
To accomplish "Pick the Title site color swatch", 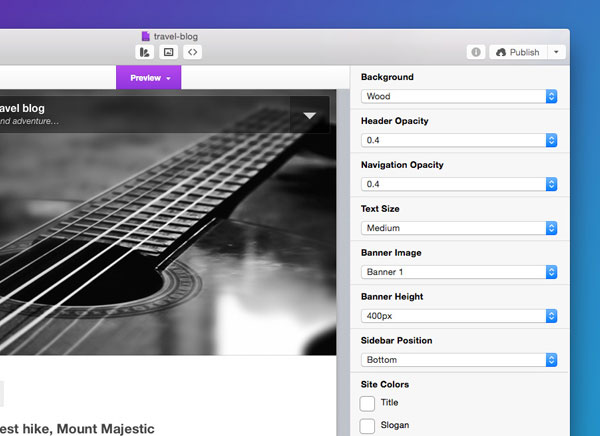I will [x=367, y=403].
